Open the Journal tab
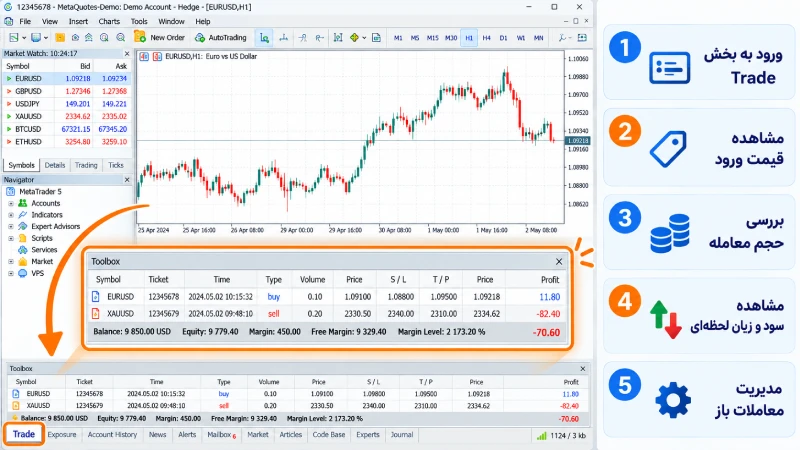Image resolution: width=800 pixels, height=450 pixels. coord(402,435)
